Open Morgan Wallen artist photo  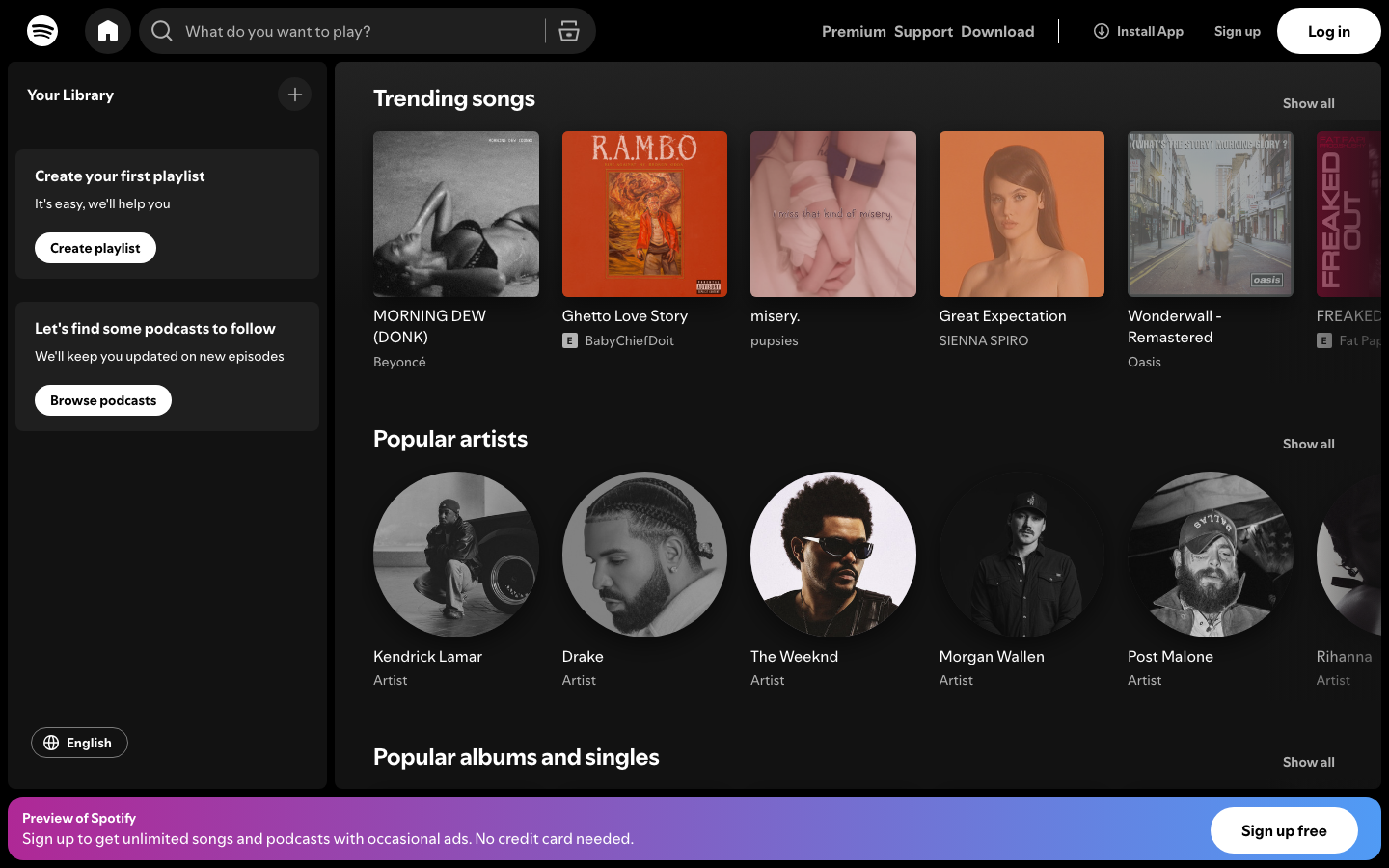(x=1021, y=555)
